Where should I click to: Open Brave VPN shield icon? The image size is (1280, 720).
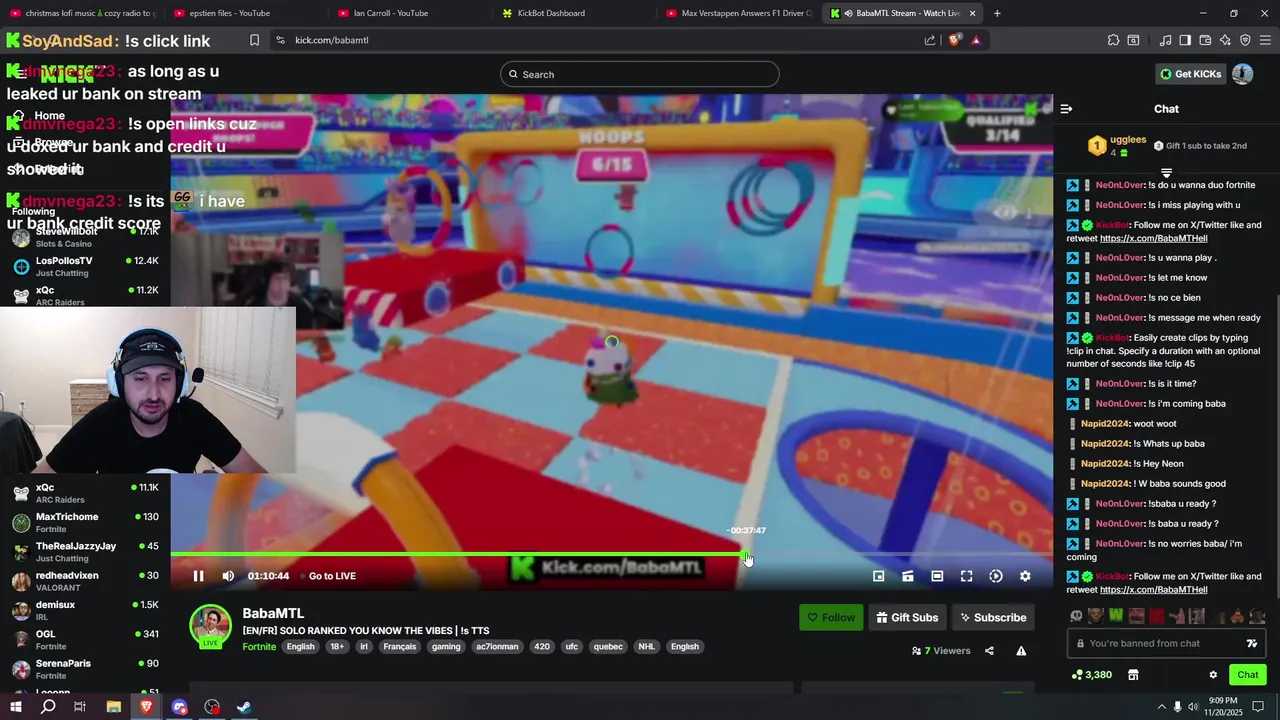pos(1245,40)
